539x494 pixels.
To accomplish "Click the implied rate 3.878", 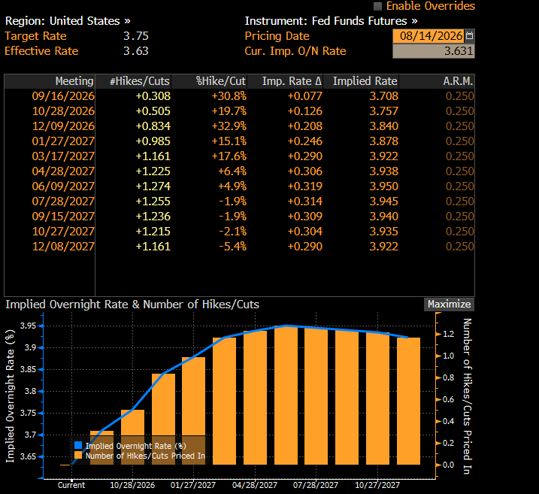I will pyautogui.click(x=384, y=141).
